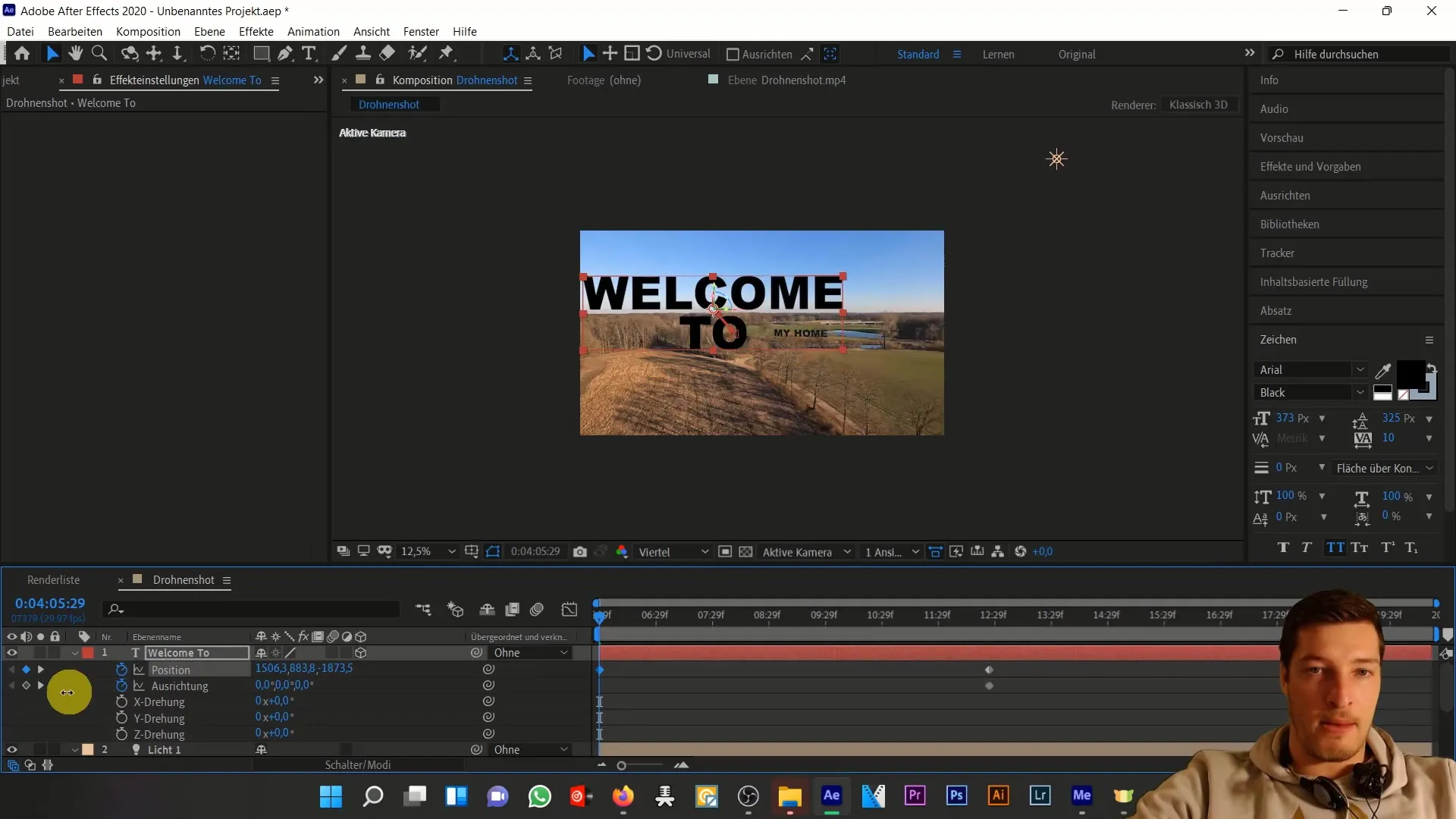Select the Rectangle shape tool
Image resolution: width=1456 pixels, height=819 pixels.
tap(261, 54)
